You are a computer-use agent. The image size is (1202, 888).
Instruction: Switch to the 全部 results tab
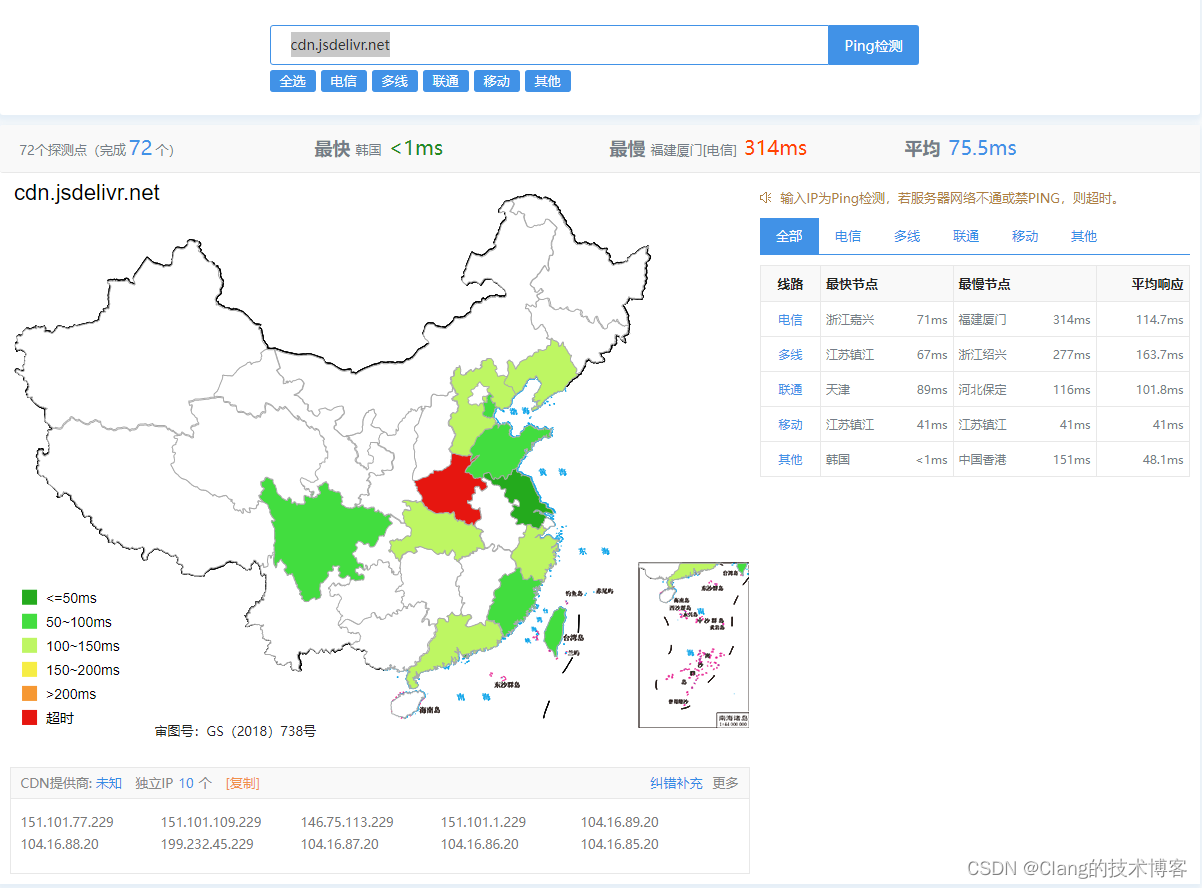(789, 236)
